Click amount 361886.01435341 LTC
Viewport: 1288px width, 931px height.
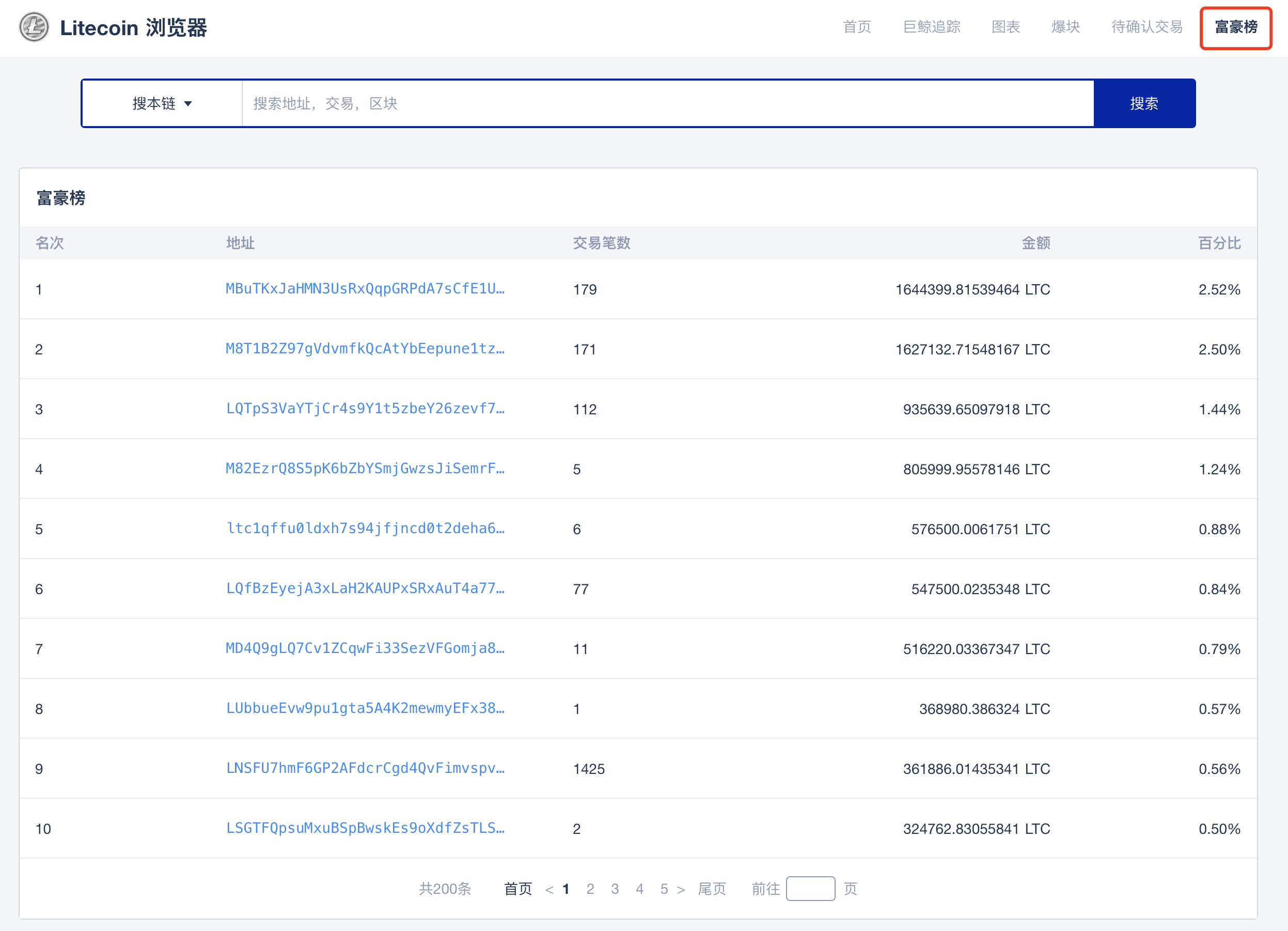point(977,769)
